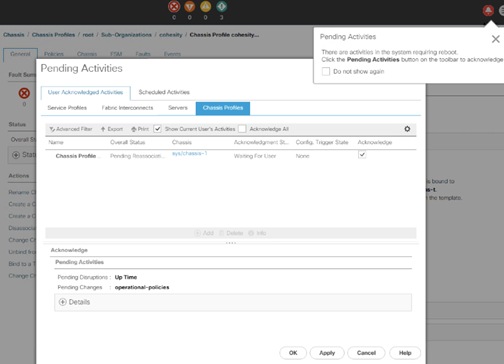Viewport: 504px width, 364px height.
Task: Check the Acknowledge All checkbox
Action: 242,129
